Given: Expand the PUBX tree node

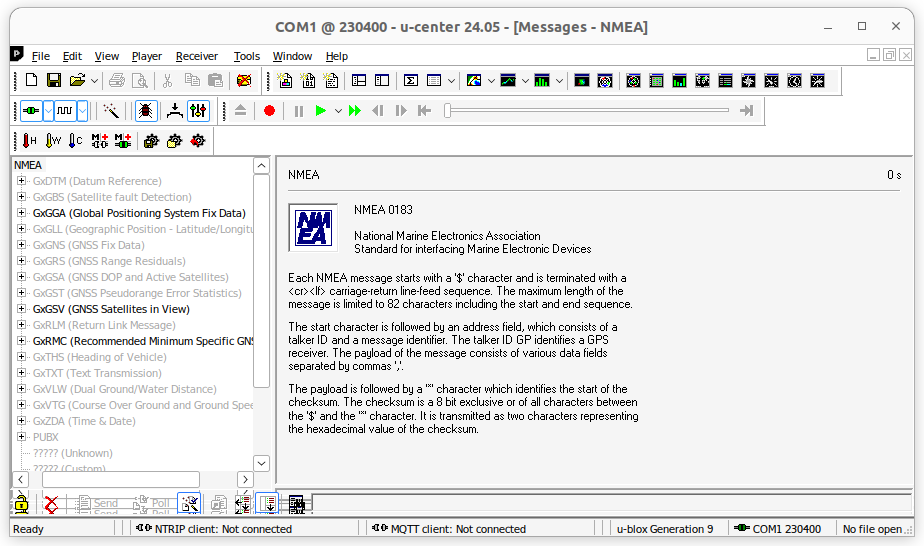Looking at the screenshot, I should tap(21, 436).
